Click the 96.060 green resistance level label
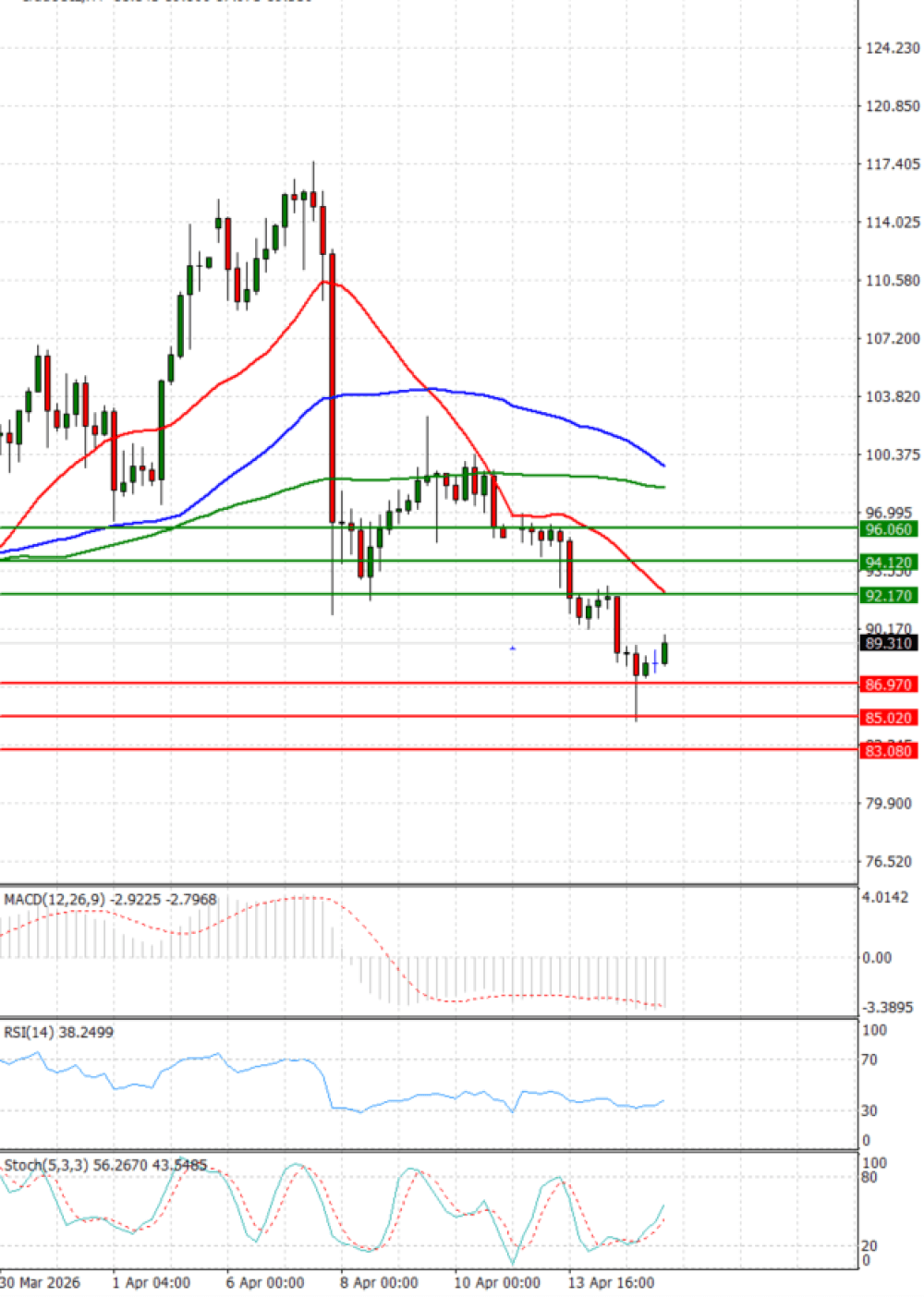This screenshot has width=924, height=1297. 887,529
